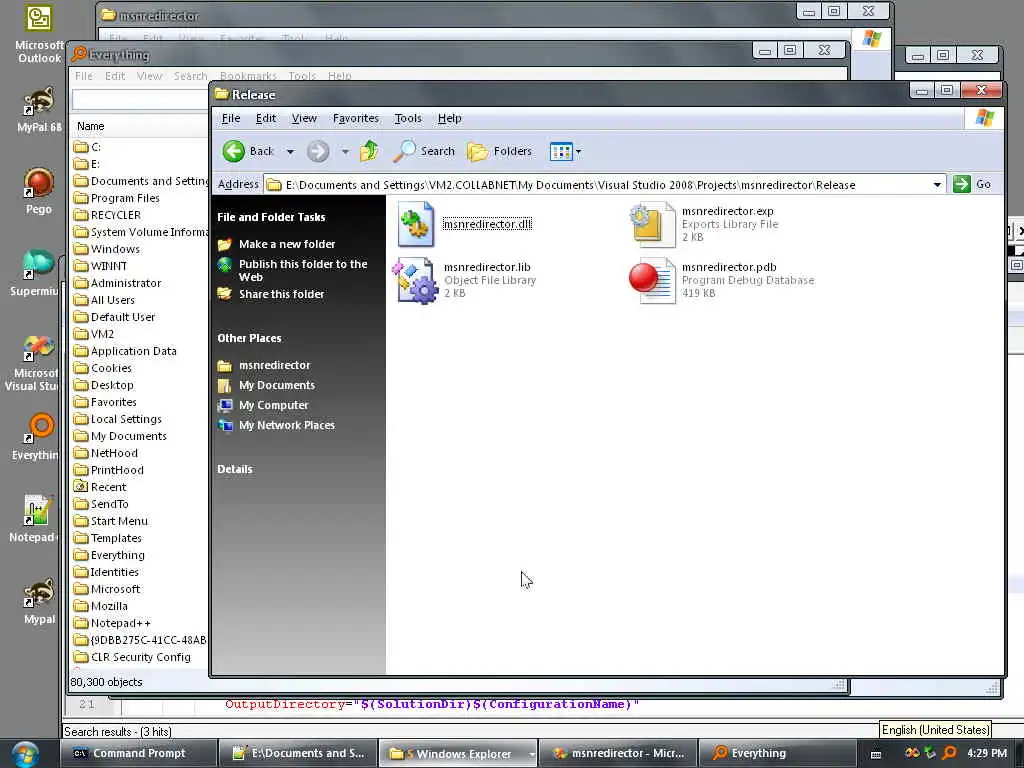
Task: Select the msnredirector.pdb file icon
Action: 652,280
